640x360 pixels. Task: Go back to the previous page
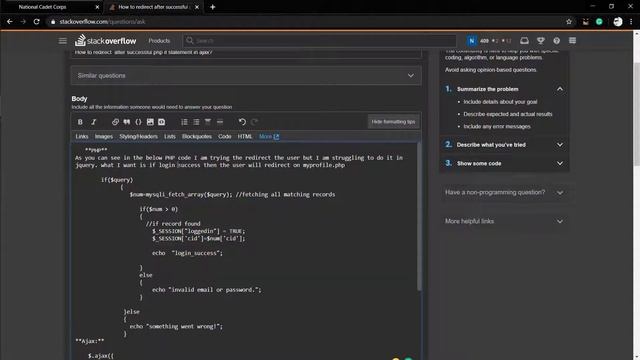(10, 22)
